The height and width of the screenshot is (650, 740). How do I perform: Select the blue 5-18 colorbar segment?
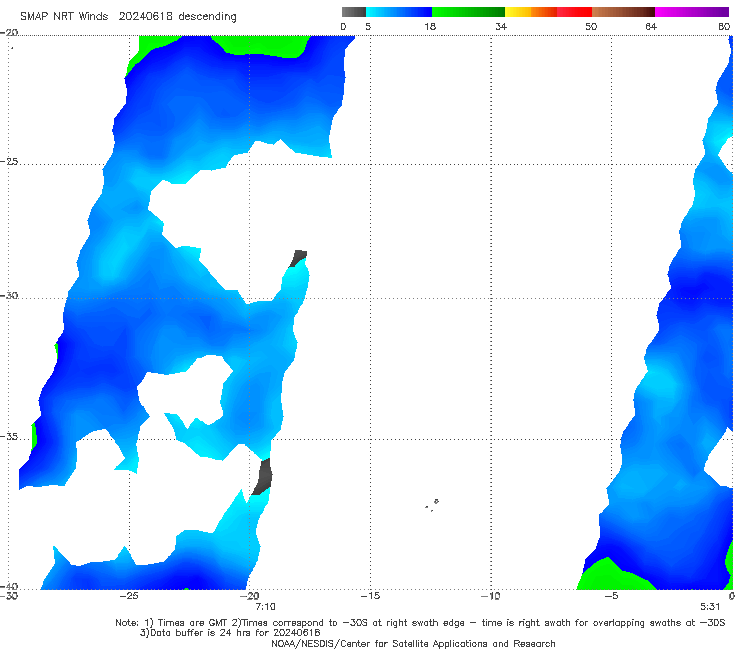pos(399,12)
